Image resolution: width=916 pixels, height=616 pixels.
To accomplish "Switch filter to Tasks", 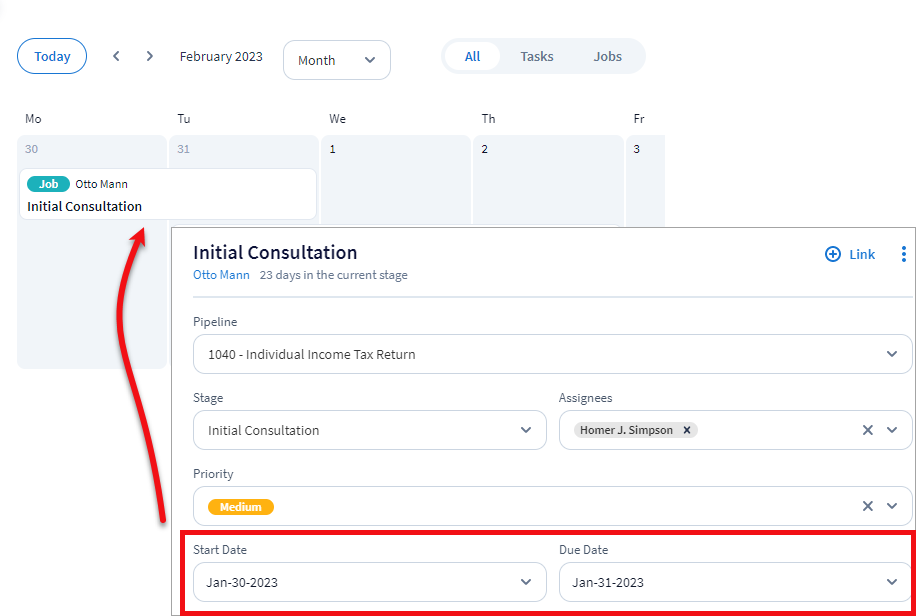I will point(537,56).
